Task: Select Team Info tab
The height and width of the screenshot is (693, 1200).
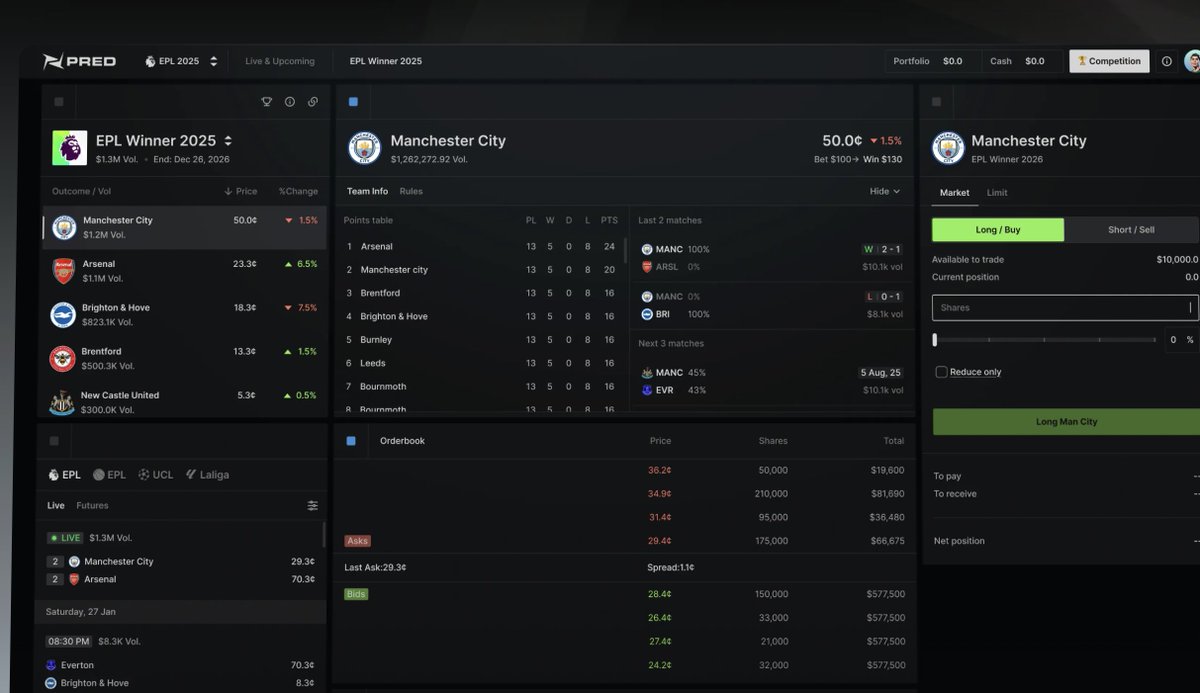Action: 367,191
